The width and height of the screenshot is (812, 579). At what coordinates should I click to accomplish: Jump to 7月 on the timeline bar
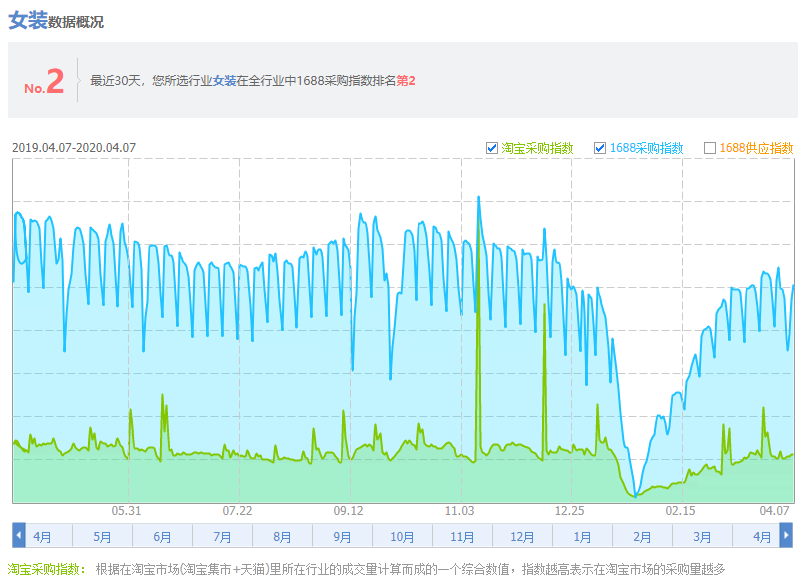coord(222,537)
